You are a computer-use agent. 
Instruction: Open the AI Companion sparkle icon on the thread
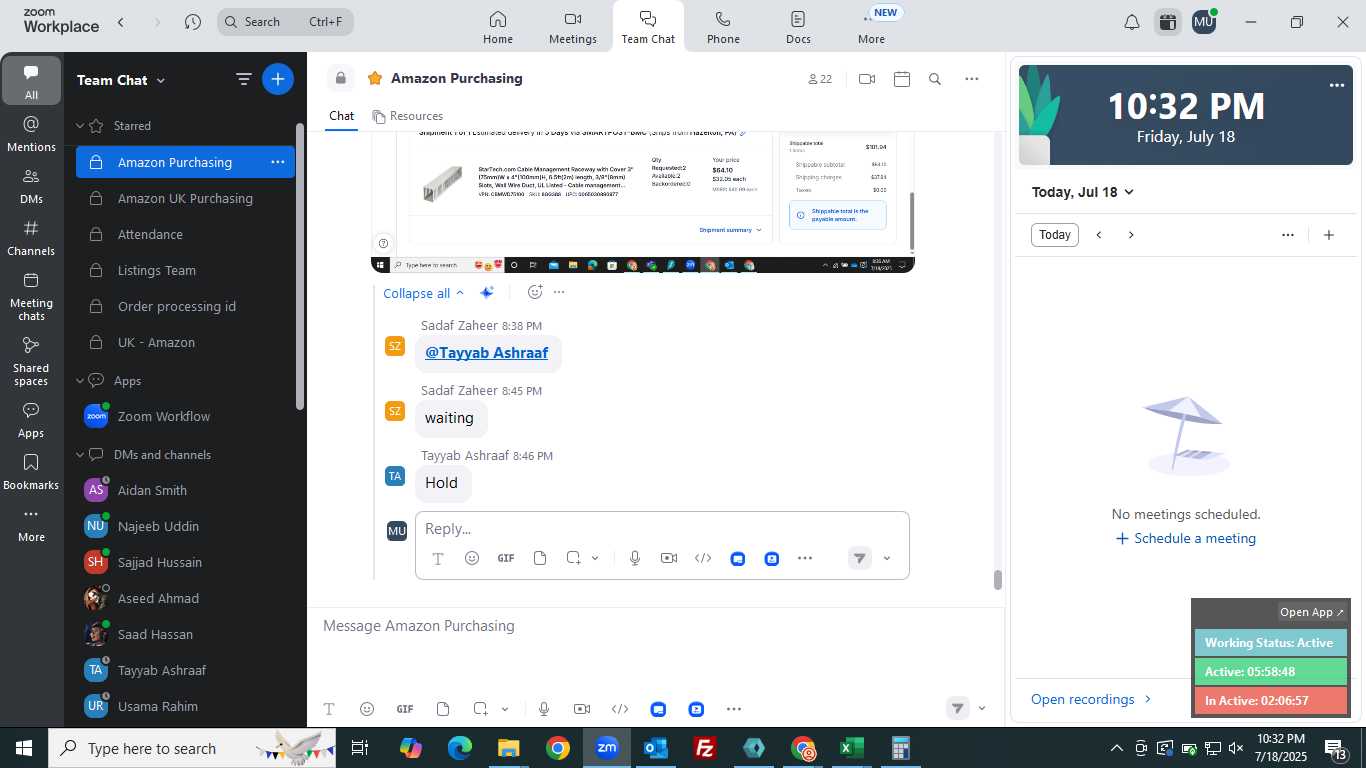point(487,292)
